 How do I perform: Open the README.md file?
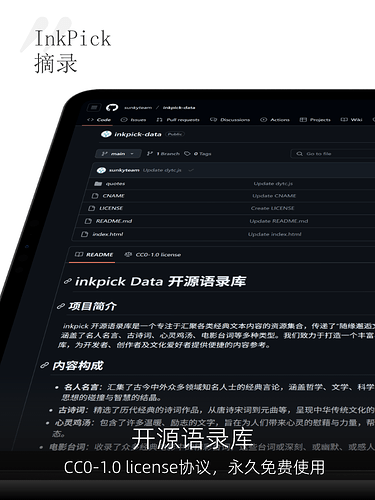pos(114,221)
